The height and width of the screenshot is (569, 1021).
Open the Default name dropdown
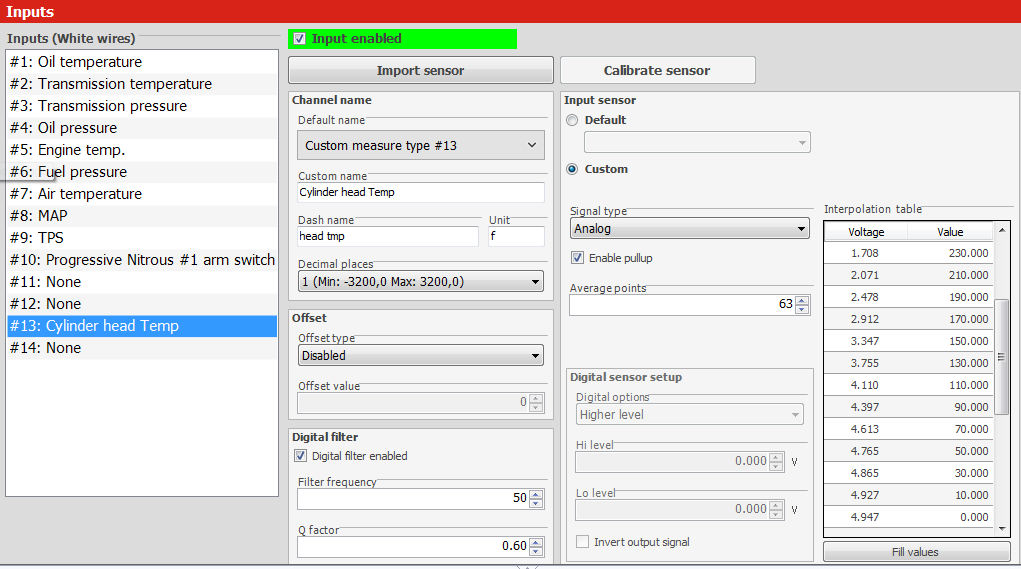click(x=421, y=146)
